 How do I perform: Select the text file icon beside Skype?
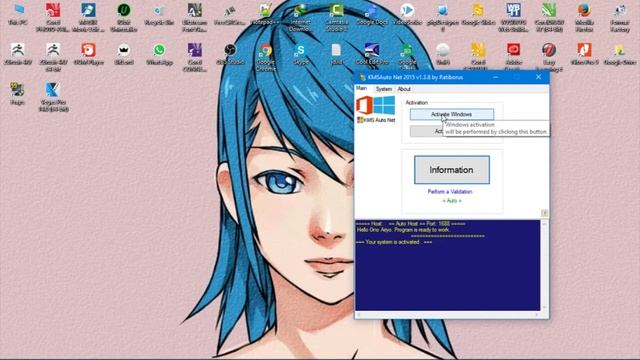tap(336, 54)
